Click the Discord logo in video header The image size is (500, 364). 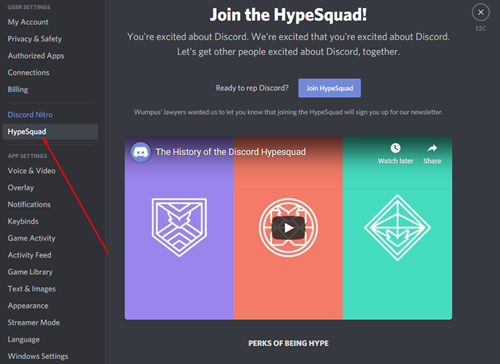click(140, 152)
